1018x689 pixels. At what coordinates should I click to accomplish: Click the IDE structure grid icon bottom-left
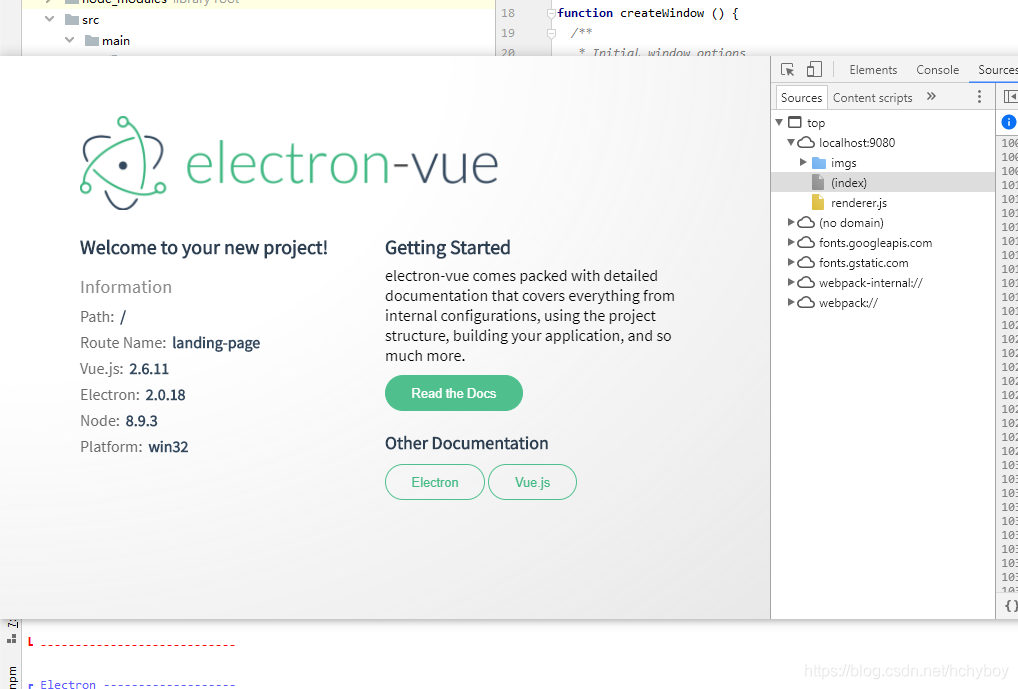point(12,639)
